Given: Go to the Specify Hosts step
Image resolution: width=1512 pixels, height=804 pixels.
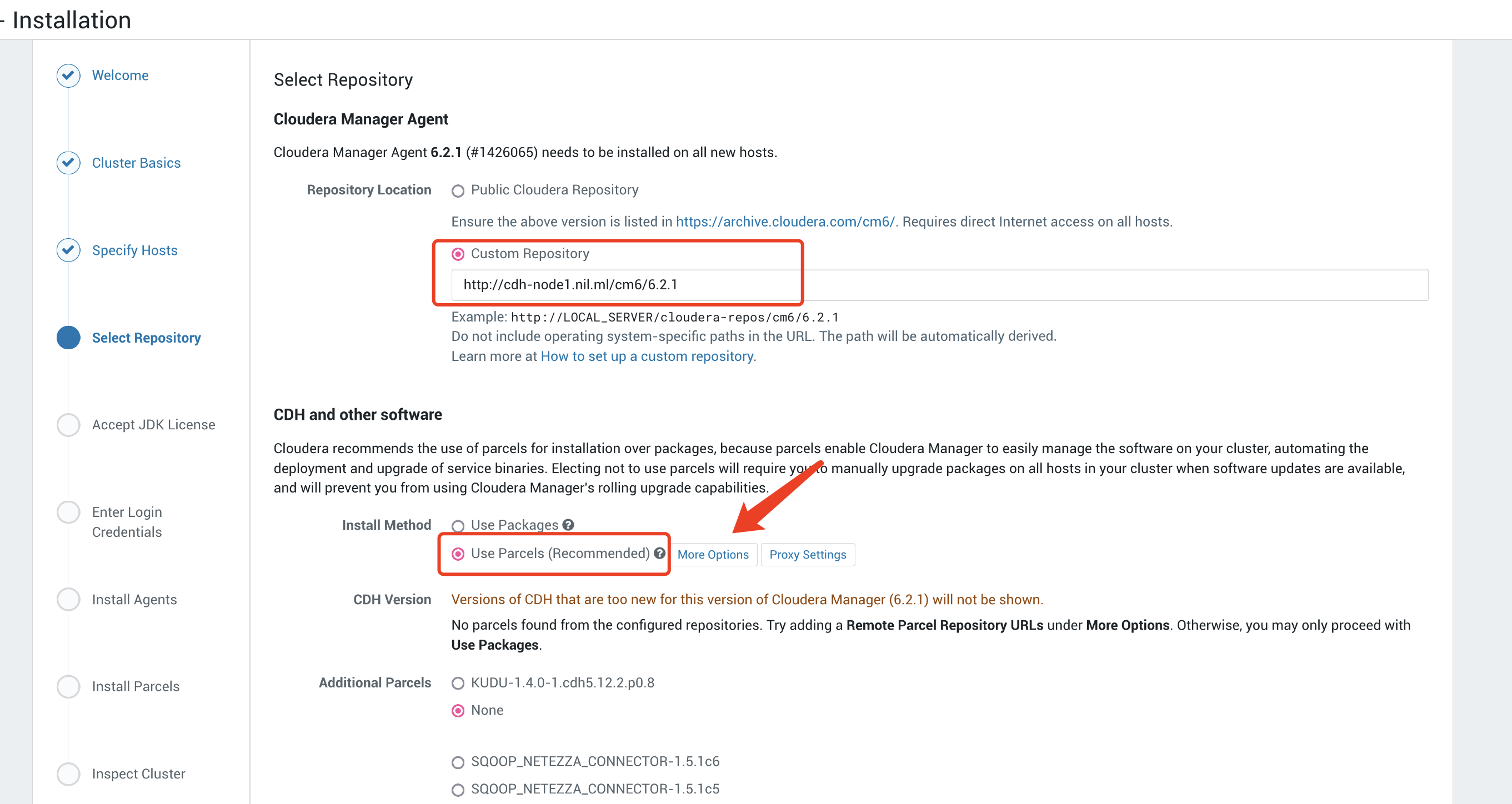Looking at the screenshot, I should [134, 250].
